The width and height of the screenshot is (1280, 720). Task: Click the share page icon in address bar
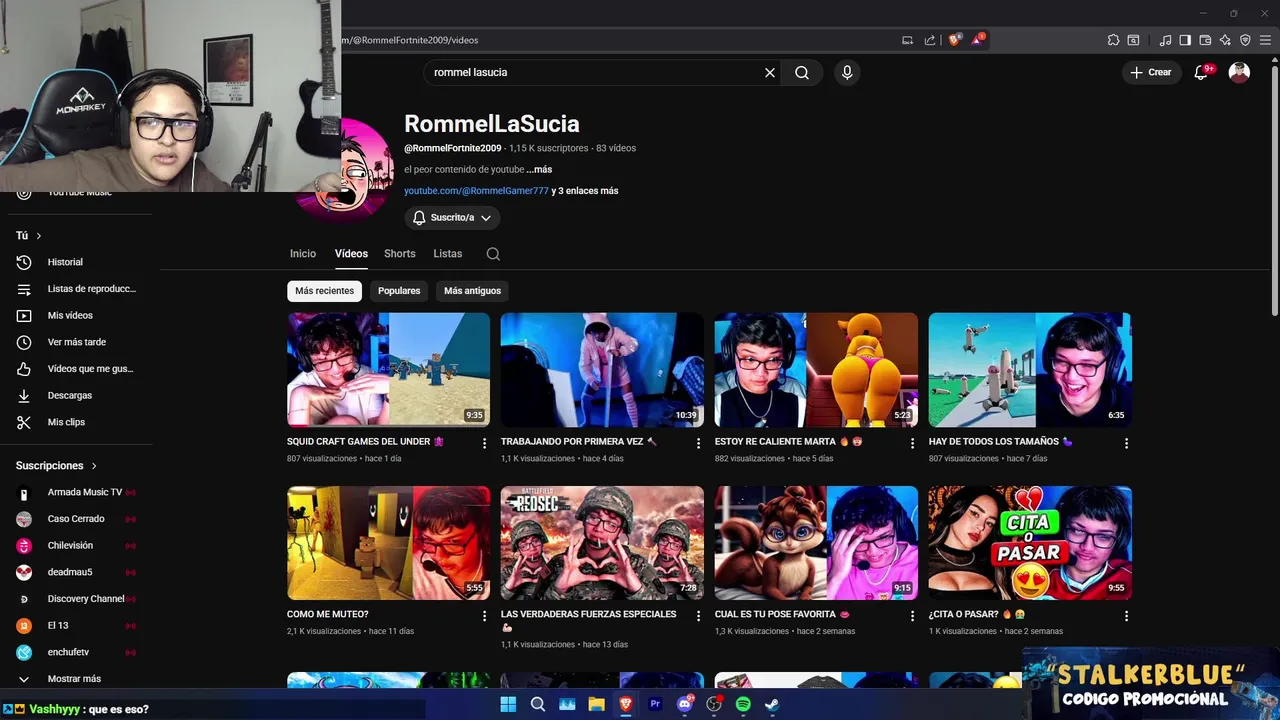930,40
